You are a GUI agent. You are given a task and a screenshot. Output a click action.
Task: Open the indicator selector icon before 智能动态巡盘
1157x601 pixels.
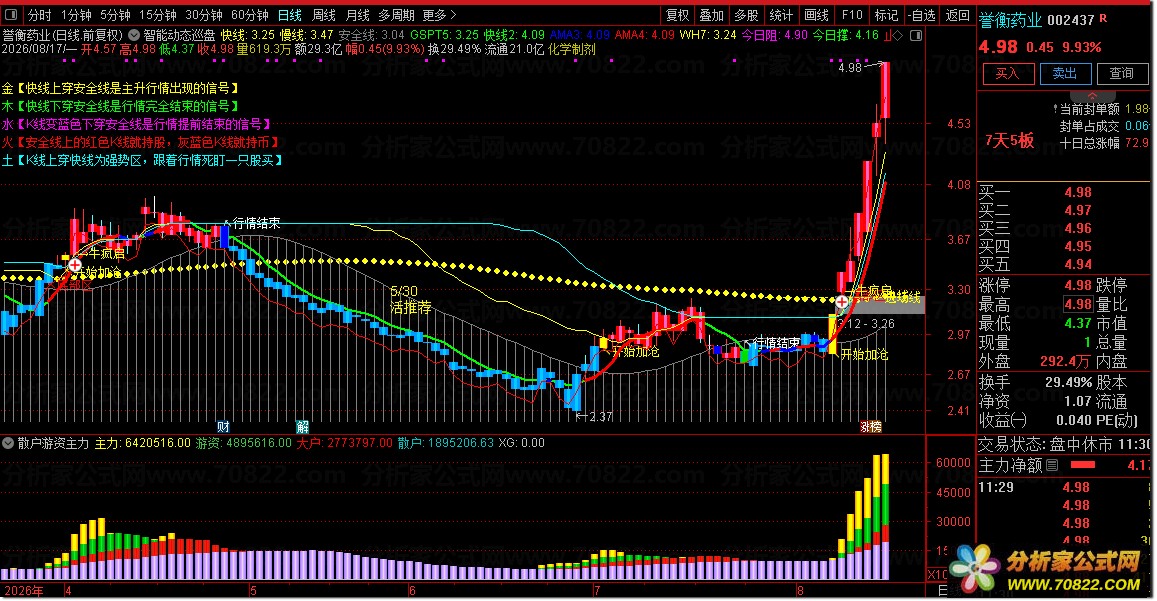pos(134,35)
